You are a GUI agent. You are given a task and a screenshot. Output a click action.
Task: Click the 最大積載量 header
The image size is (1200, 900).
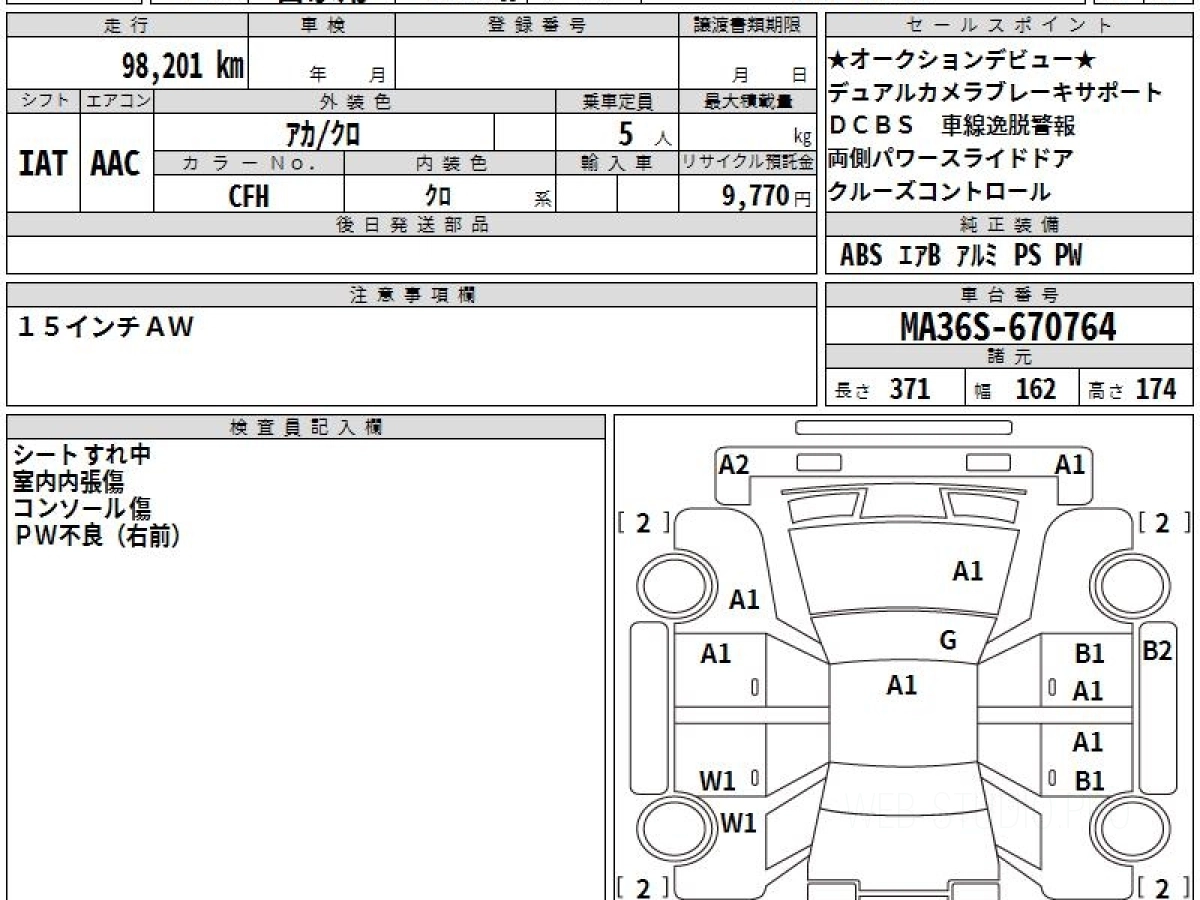pyautogui.click(x=748, y=101)
